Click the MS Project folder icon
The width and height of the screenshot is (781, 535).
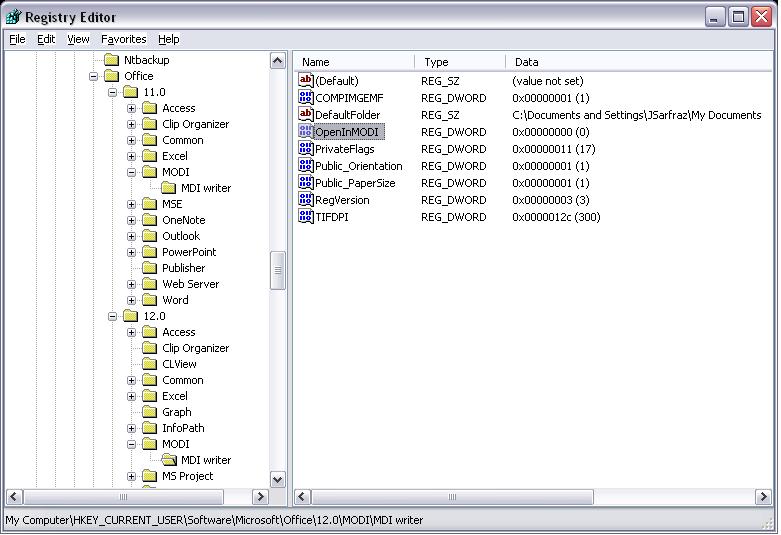(149, 476)
